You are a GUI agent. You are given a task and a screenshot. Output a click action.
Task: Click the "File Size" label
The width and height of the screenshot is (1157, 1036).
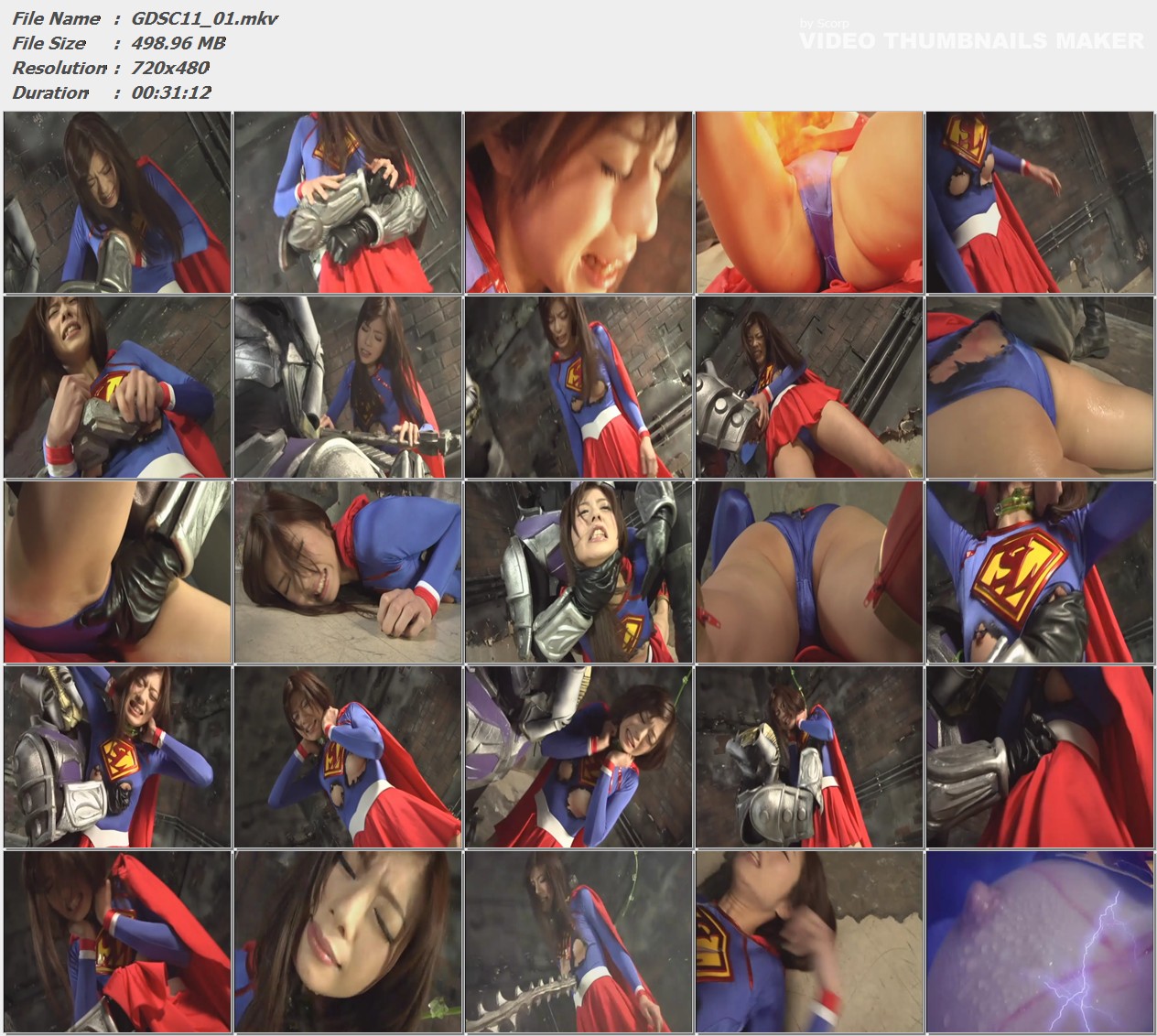pyautogui.click(x=49, y=43)
